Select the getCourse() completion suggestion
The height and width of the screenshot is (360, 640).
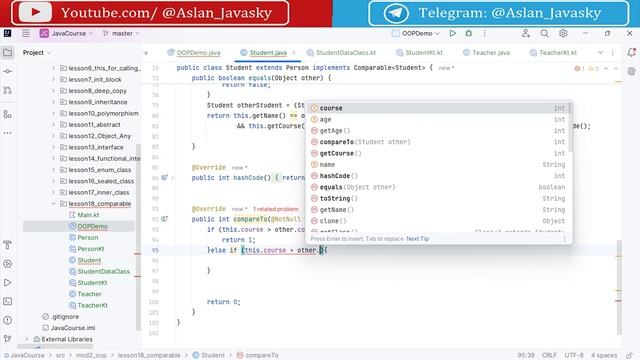click(438, 153)
